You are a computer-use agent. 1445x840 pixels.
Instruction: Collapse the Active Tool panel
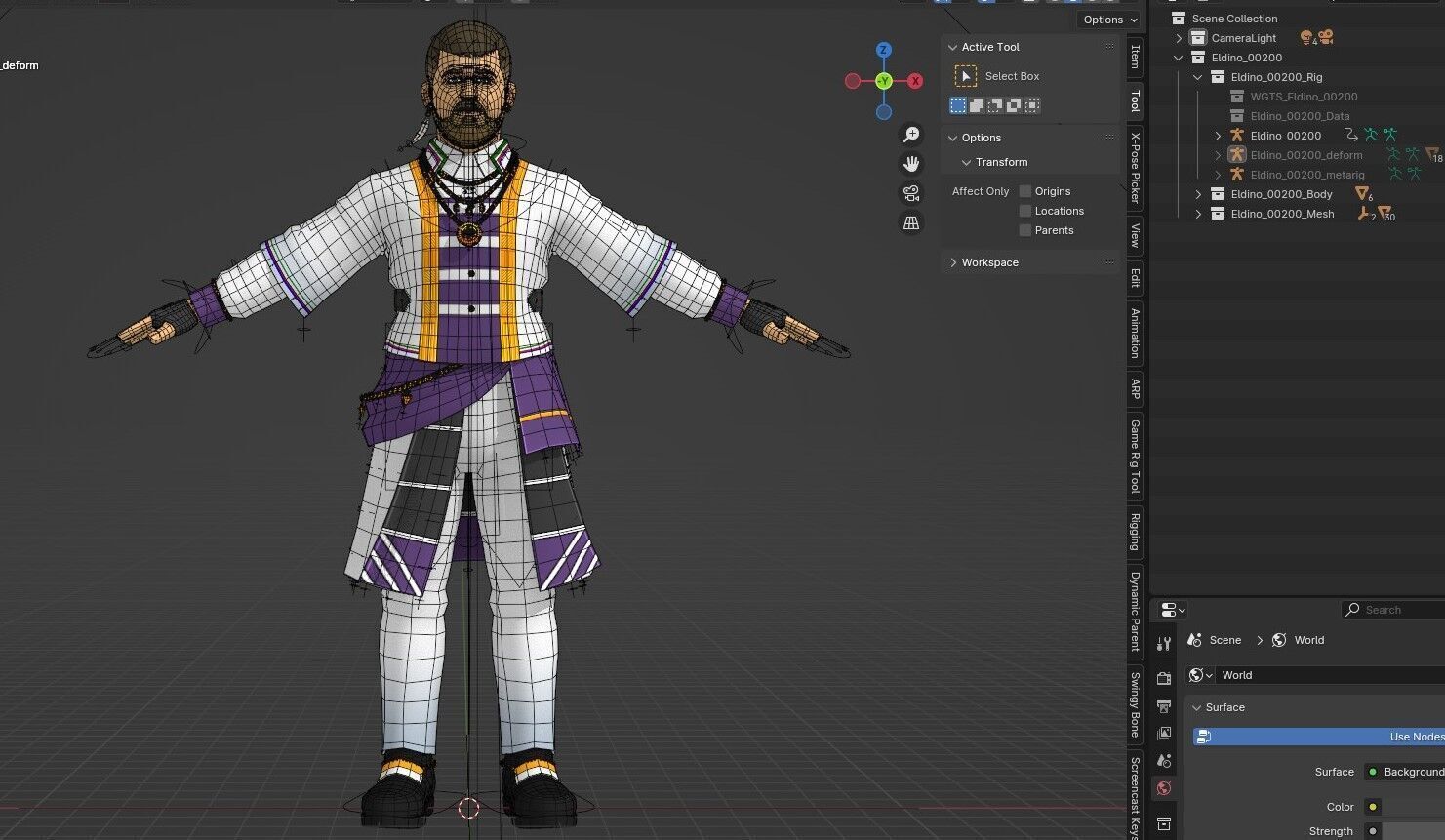point(953,47)
